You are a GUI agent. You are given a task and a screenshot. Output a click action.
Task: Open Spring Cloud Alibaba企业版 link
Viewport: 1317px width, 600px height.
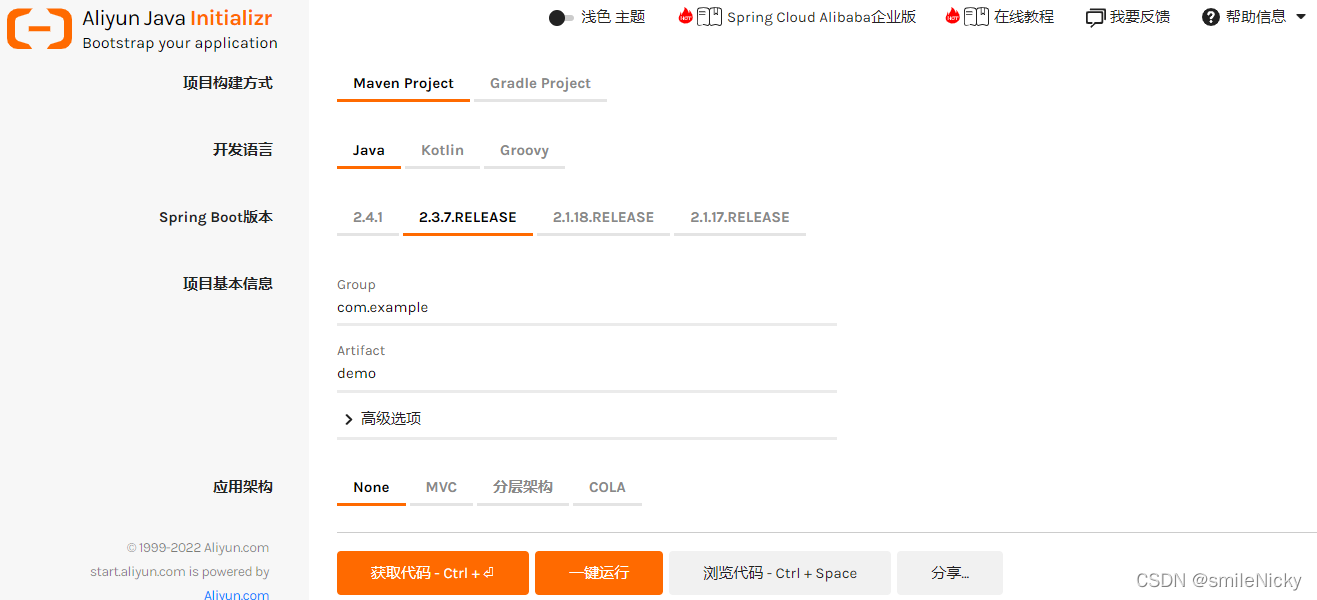click(x=821, y=17)
